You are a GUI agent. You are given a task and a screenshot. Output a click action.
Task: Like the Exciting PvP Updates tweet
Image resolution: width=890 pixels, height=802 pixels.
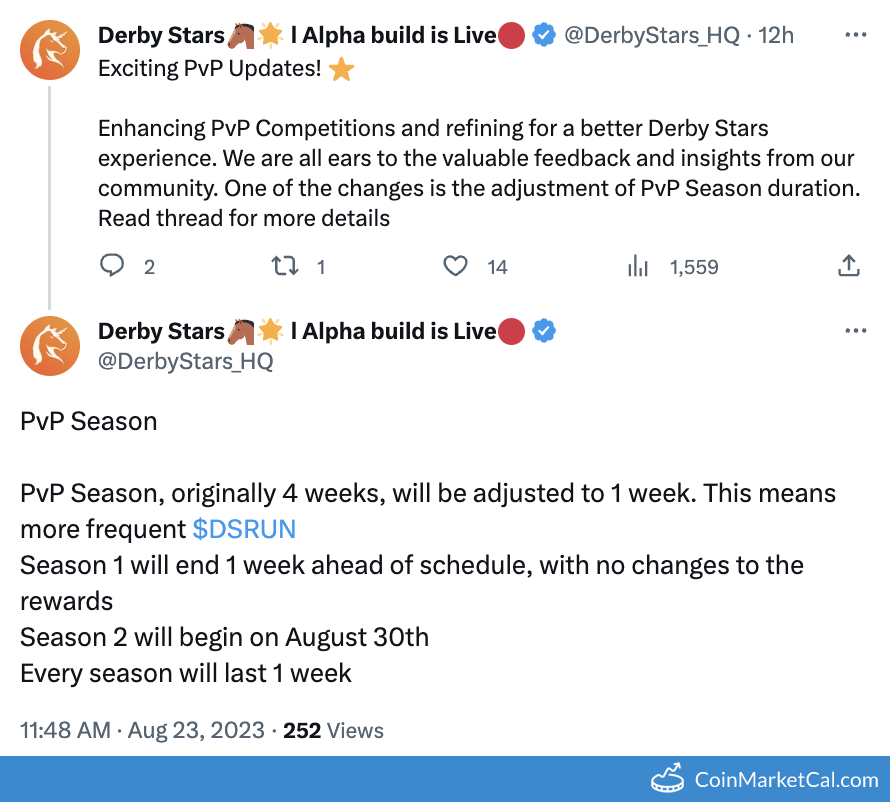tap(456, 266)
